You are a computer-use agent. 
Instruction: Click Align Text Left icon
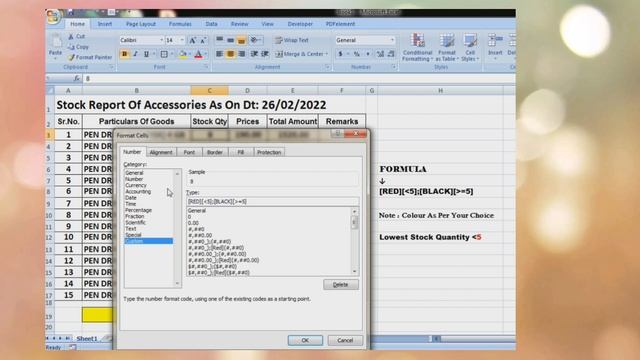[220, 54]
